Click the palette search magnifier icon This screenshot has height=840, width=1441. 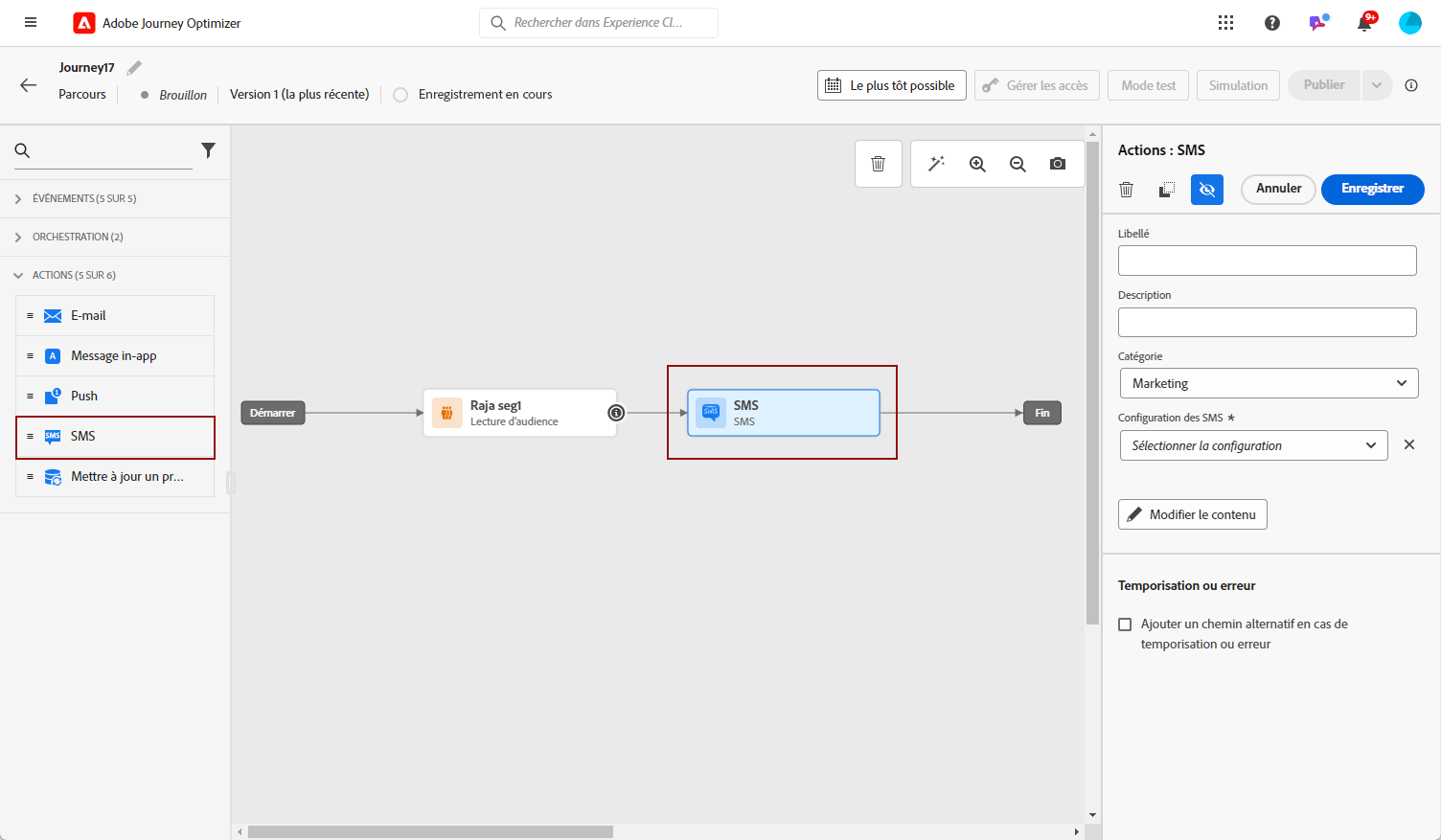[x=23, y=150]
